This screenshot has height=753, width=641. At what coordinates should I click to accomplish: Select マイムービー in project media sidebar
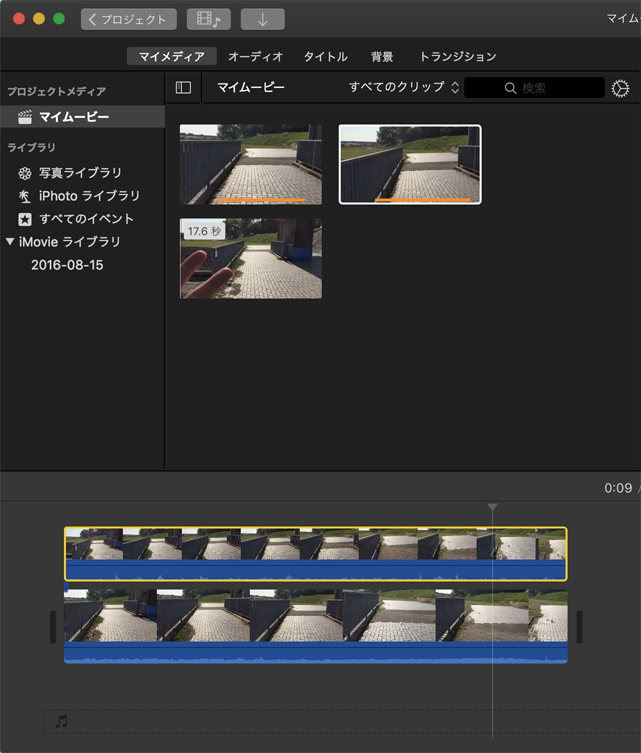82,117
